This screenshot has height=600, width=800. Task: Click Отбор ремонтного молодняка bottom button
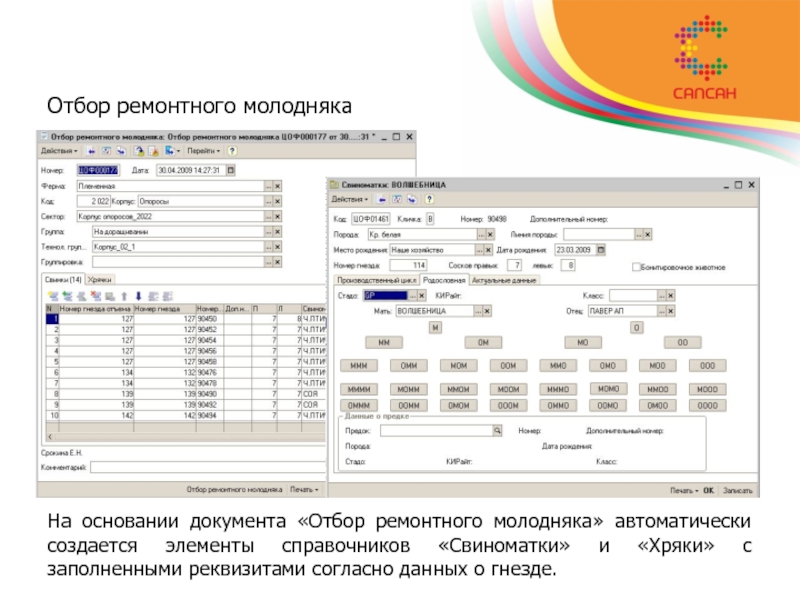point(234,490)
